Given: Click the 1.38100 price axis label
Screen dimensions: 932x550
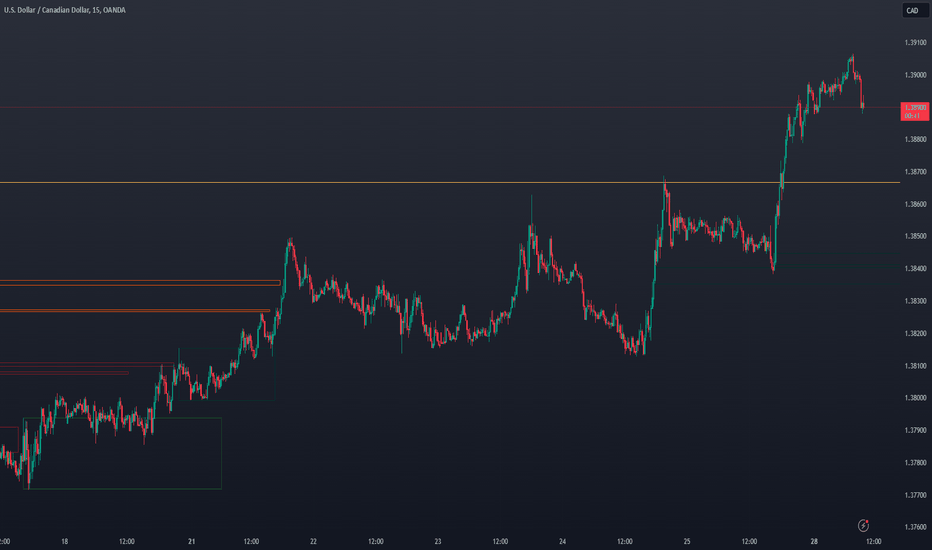Looking at the screenshot, I should click(x=915, y=366).
